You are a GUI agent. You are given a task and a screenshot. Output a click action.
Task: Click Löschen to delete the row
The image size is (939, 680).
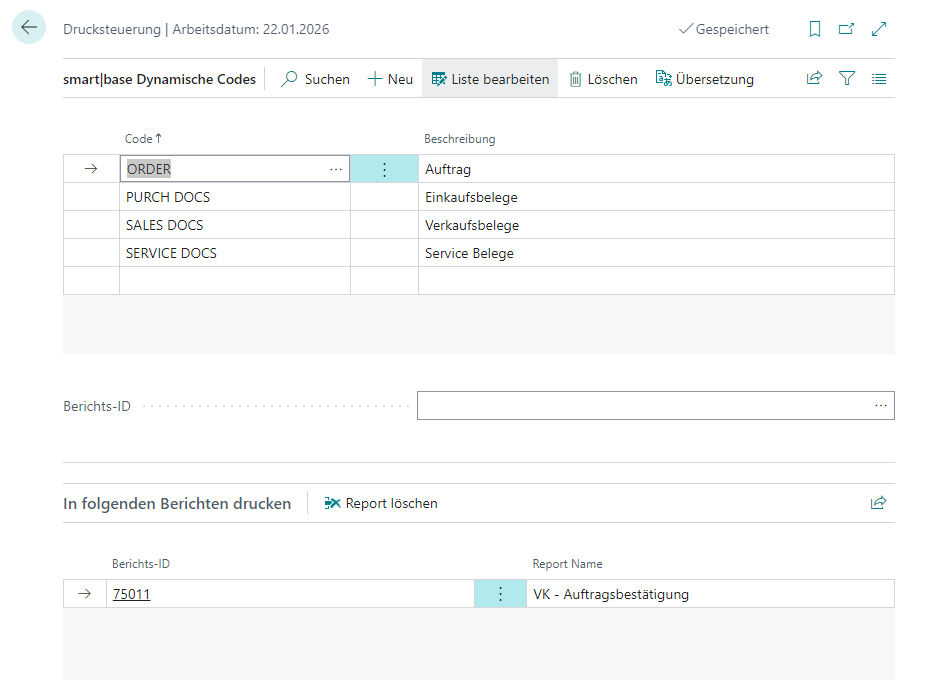tap(603, 79)
